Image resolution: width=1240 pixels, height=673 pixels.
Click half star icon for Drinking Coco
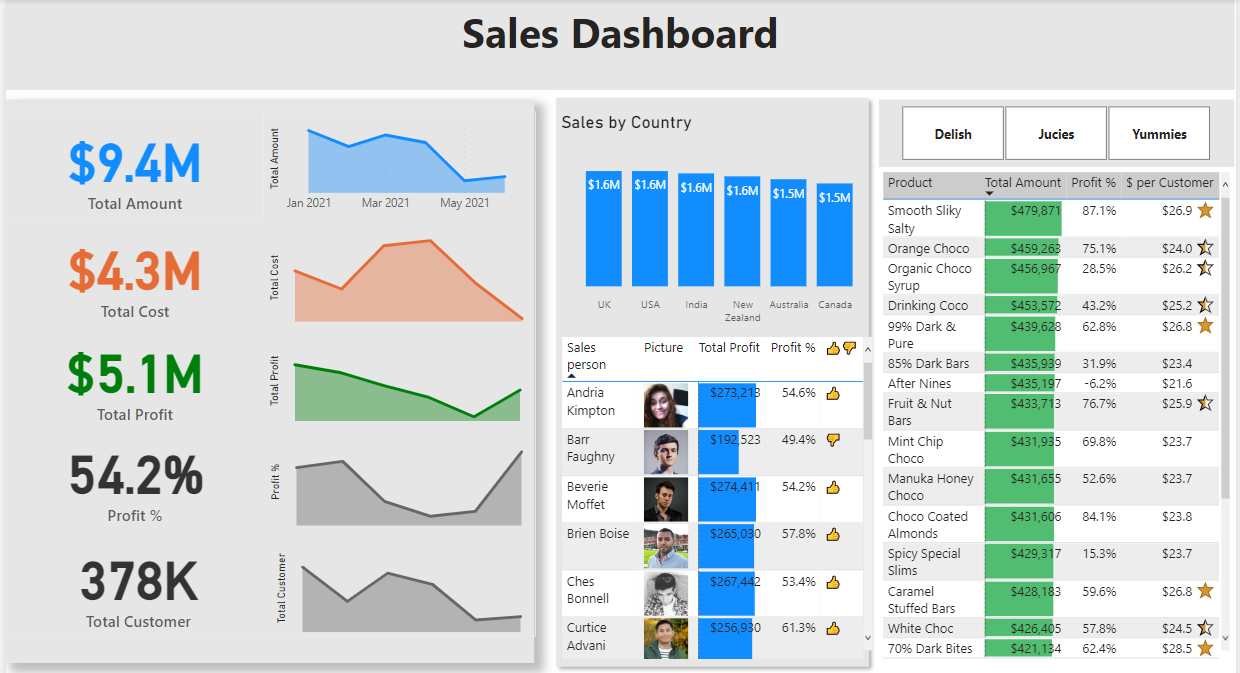pos(1205,306)
